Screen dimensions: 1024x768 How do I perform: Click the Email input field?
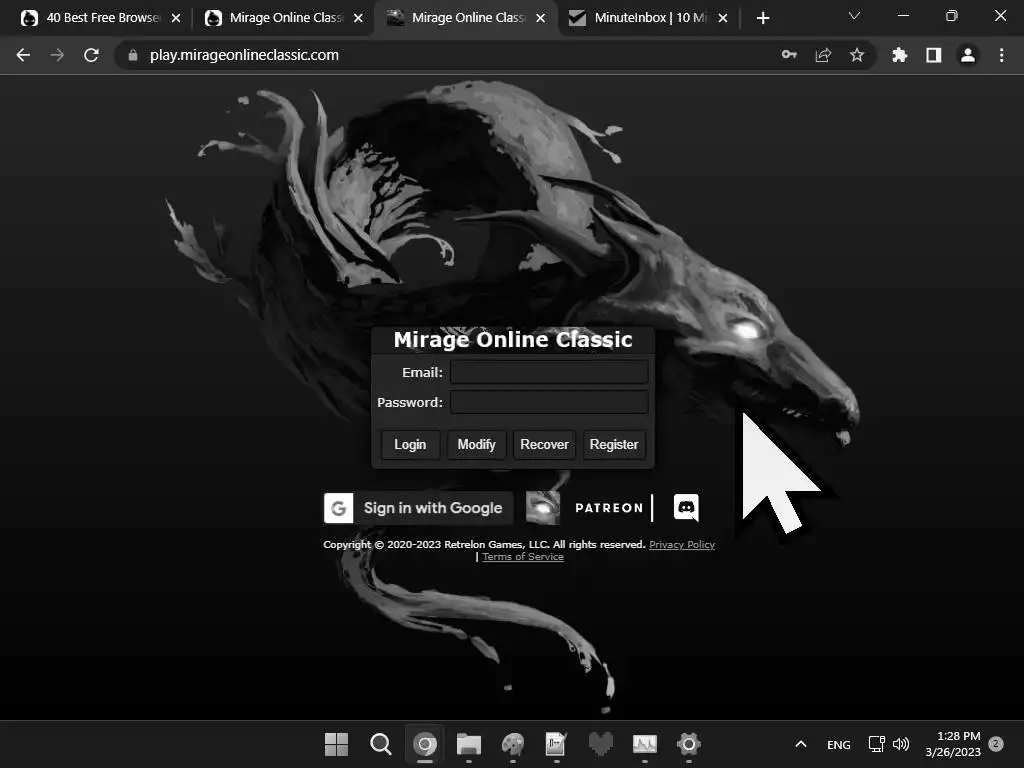(549, 372)
